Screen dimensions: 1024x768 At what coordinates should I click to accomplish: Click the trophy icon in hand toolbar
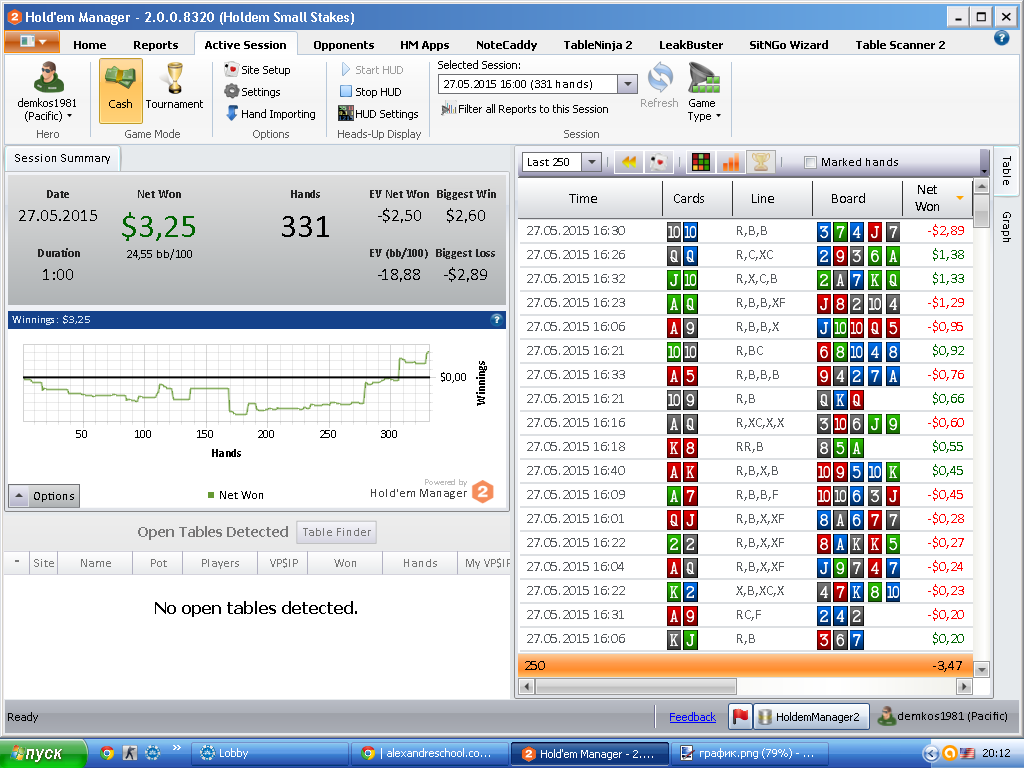761,162
